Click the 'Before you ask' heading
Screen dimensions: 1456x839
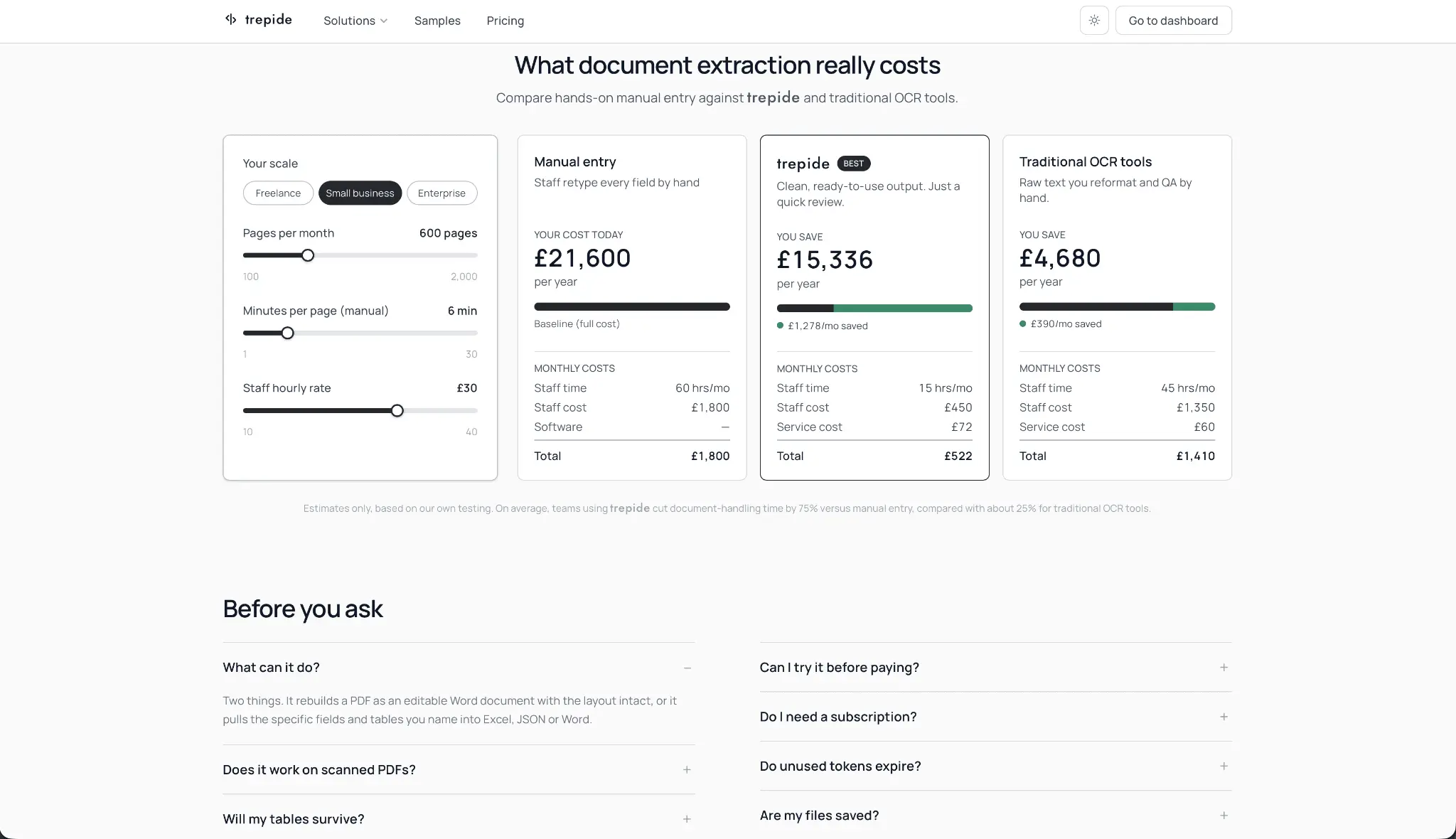[x=303, y=609]
